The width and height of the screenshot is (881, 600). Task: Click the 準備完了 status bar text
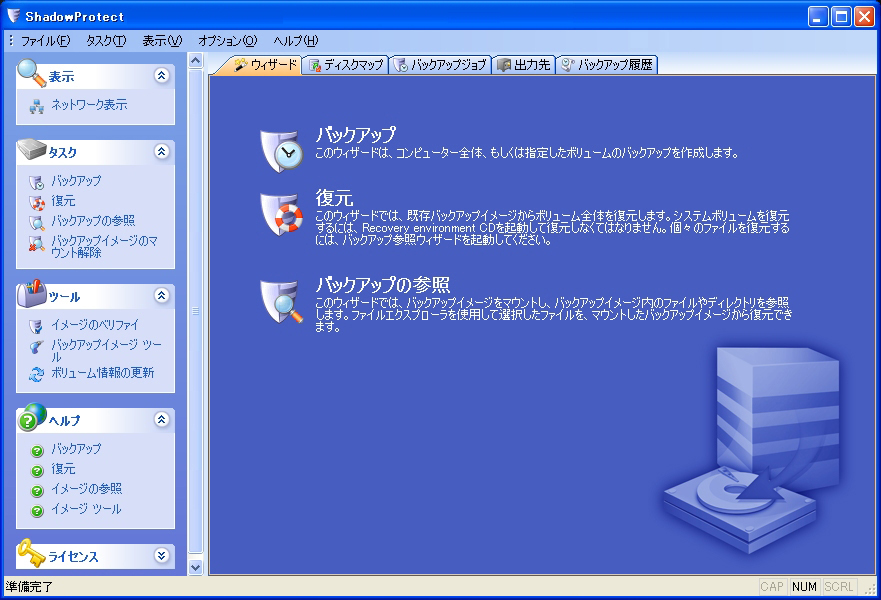point(29,587)
